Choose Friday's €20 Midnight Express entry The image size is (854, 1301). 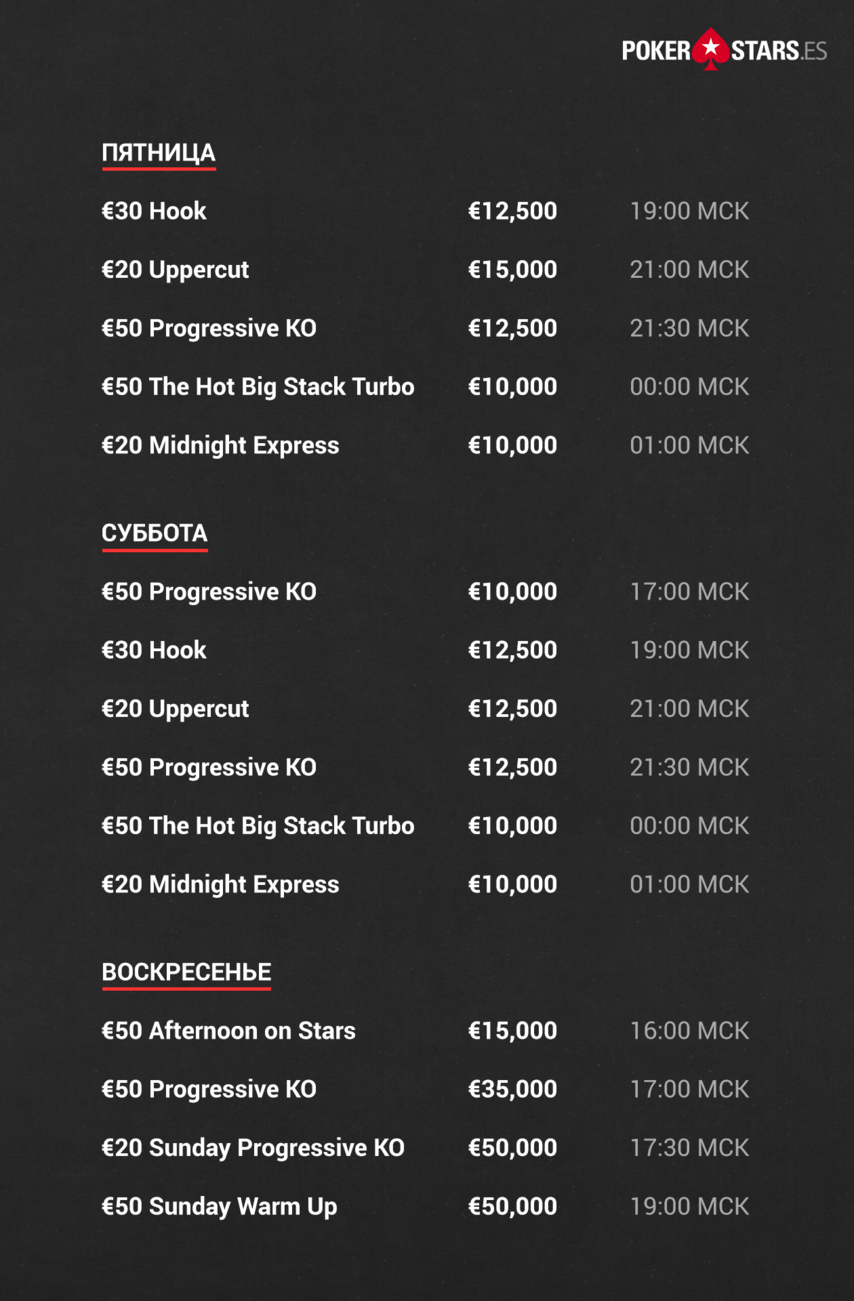(x=221, y=446)
